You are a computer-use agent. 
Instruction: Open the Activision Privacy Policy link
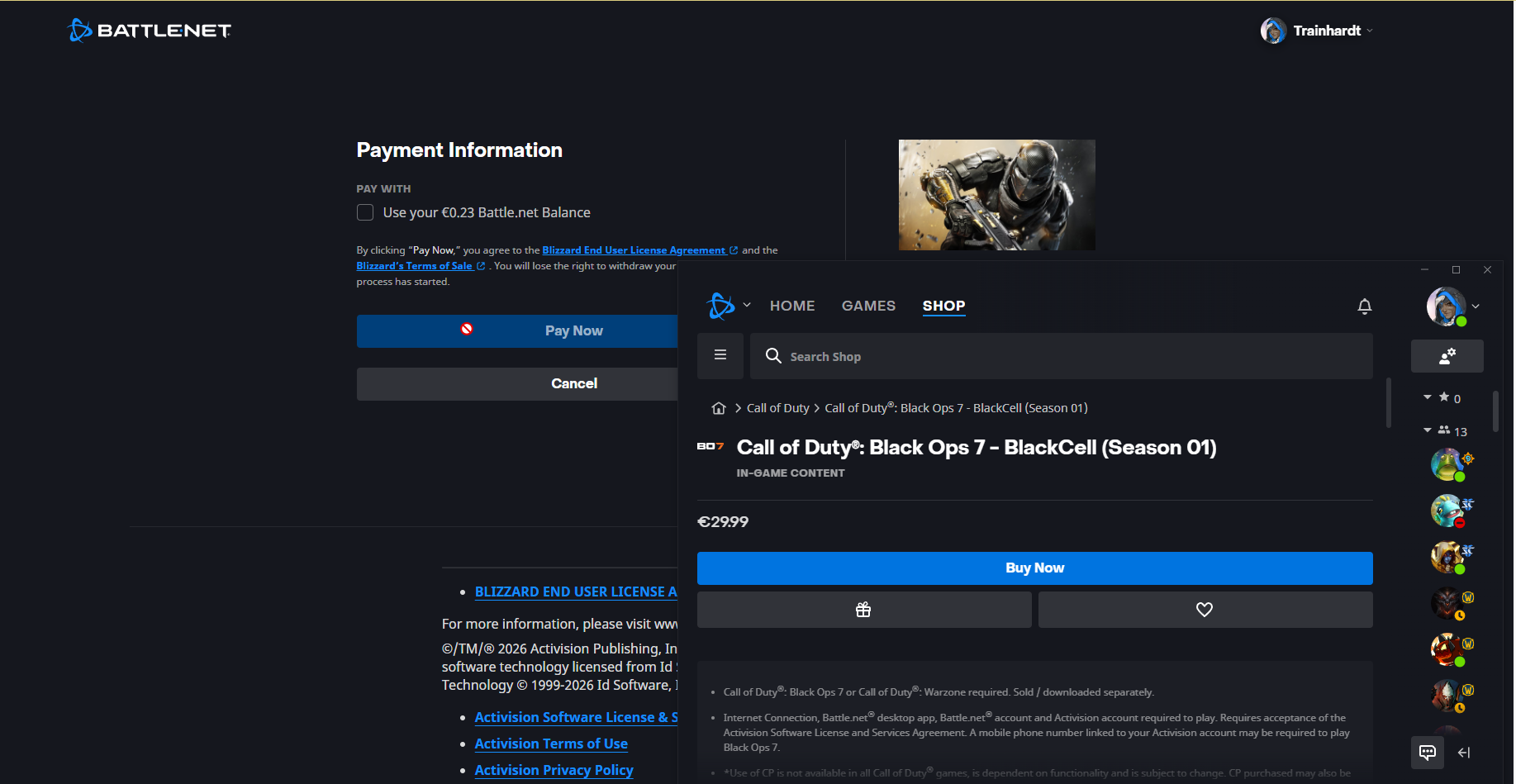554,770
